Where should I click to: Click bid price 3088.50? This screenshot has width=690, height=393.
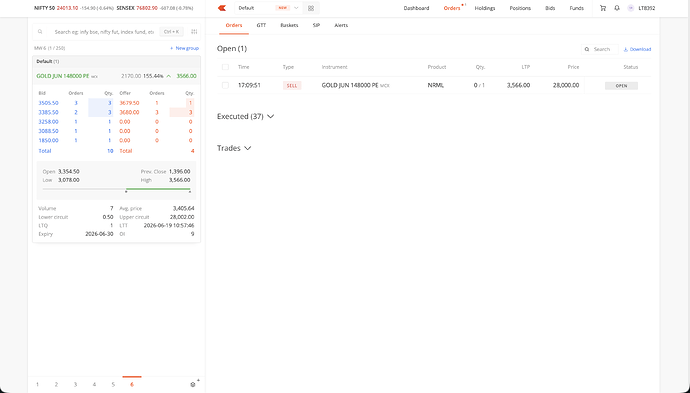[48, 131]
